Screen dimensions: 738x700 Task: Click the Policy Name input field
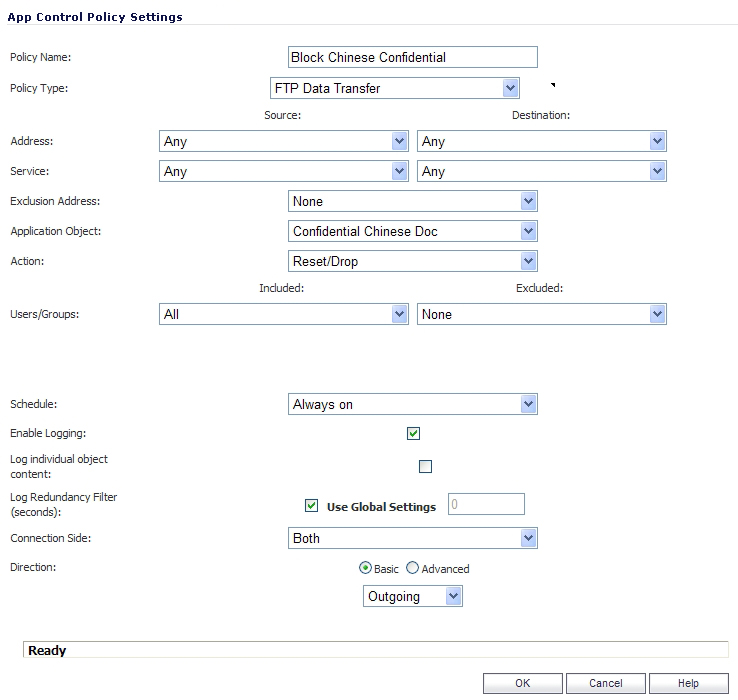412,57
